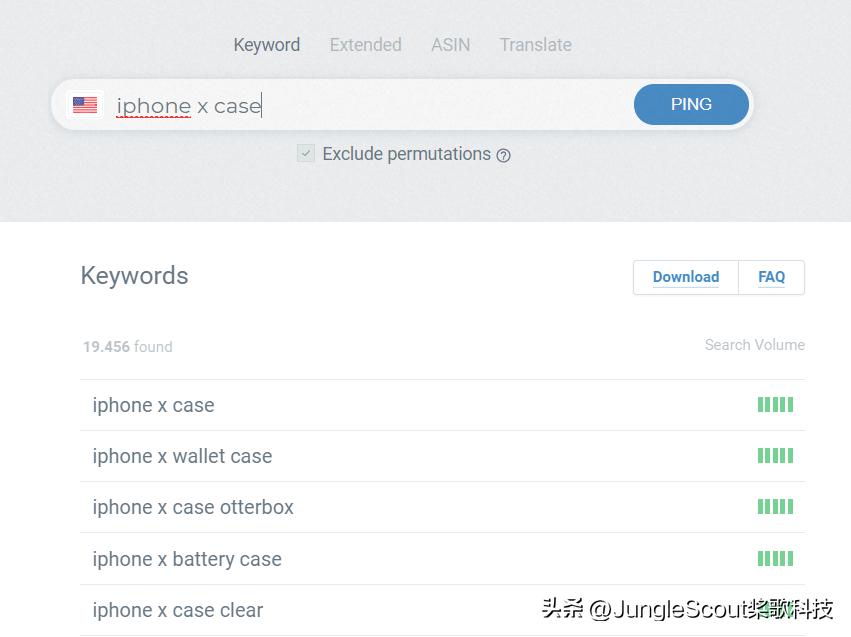Switch to the Keyword tab
This screenshot has height=637, width=851.
click(x=266, y=45)
